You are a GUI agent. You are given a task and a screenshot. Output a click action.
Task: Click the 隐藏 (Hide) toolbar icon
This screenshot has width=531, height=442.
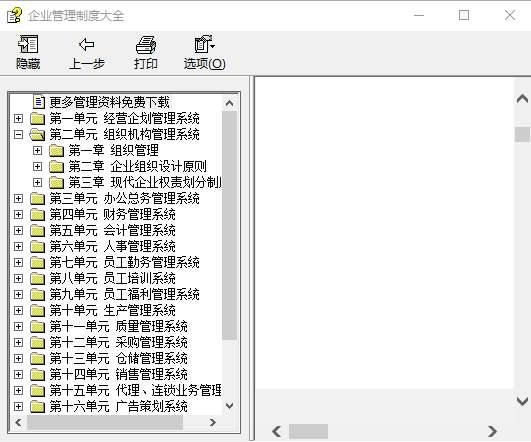[x=28, y=44]
